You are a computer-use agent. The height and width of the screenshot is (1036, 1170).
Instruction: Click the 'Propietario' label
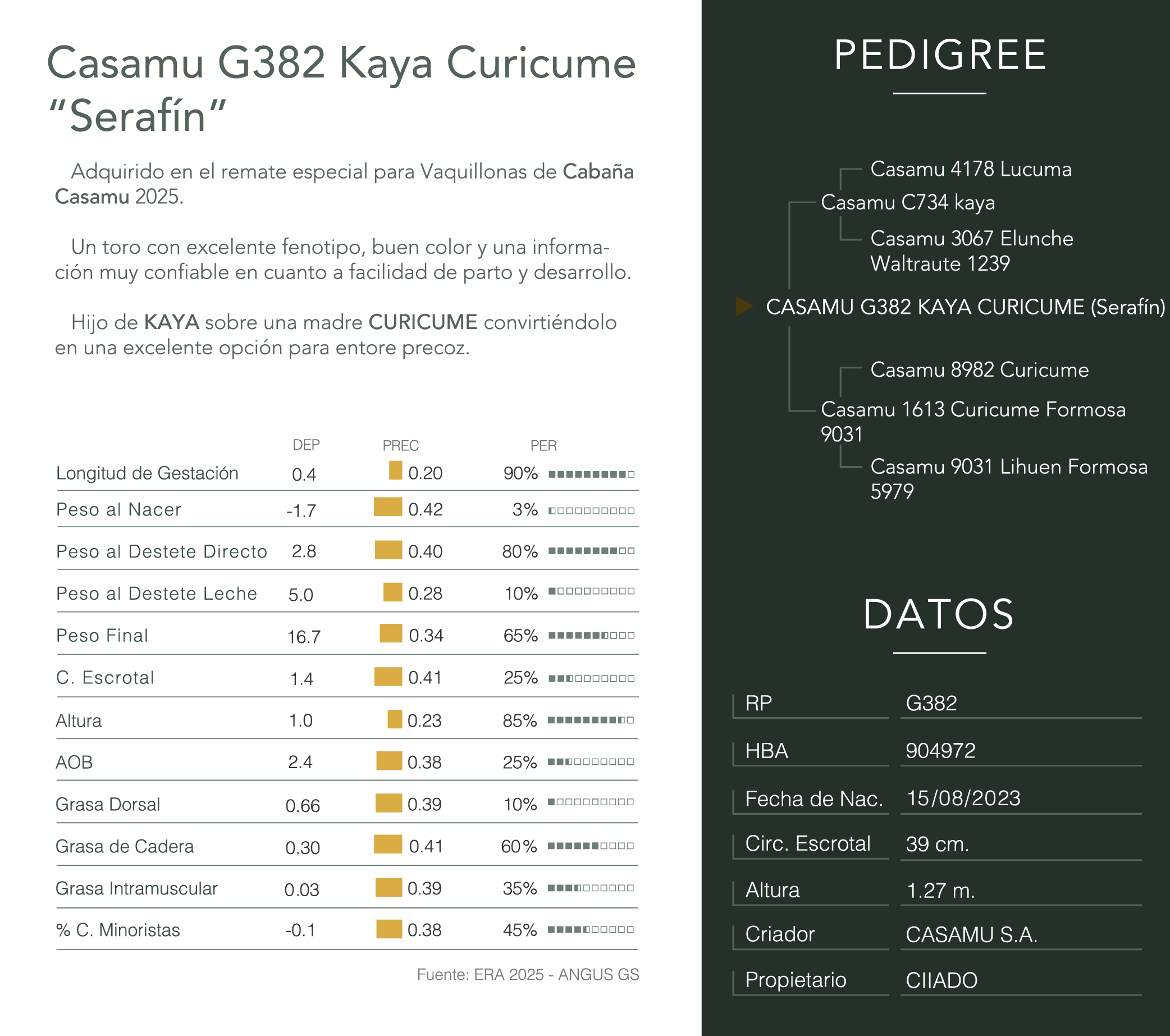(x=796, y=980)
